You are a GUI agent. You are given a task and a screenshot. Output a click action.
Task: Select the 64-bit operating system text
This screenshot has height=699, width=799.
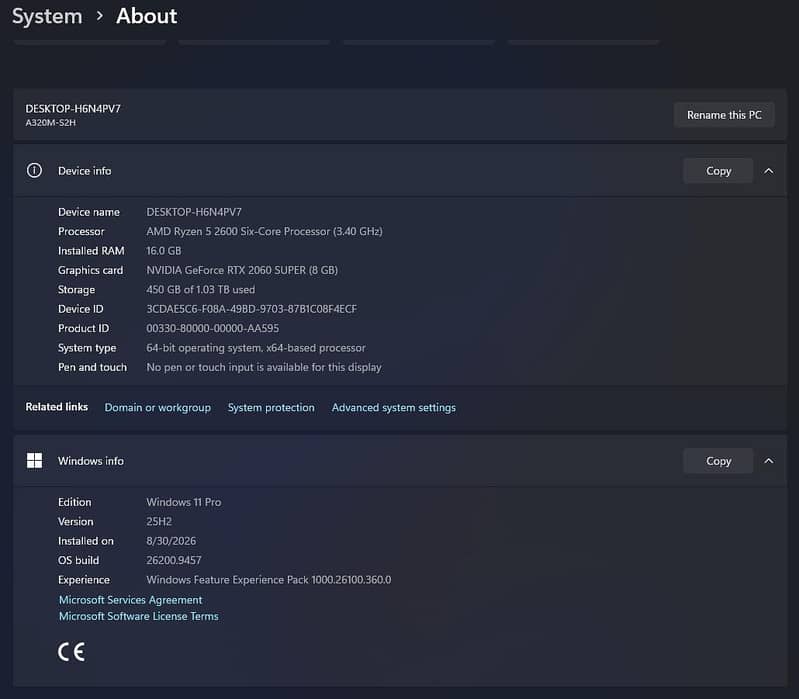[256, 347]
